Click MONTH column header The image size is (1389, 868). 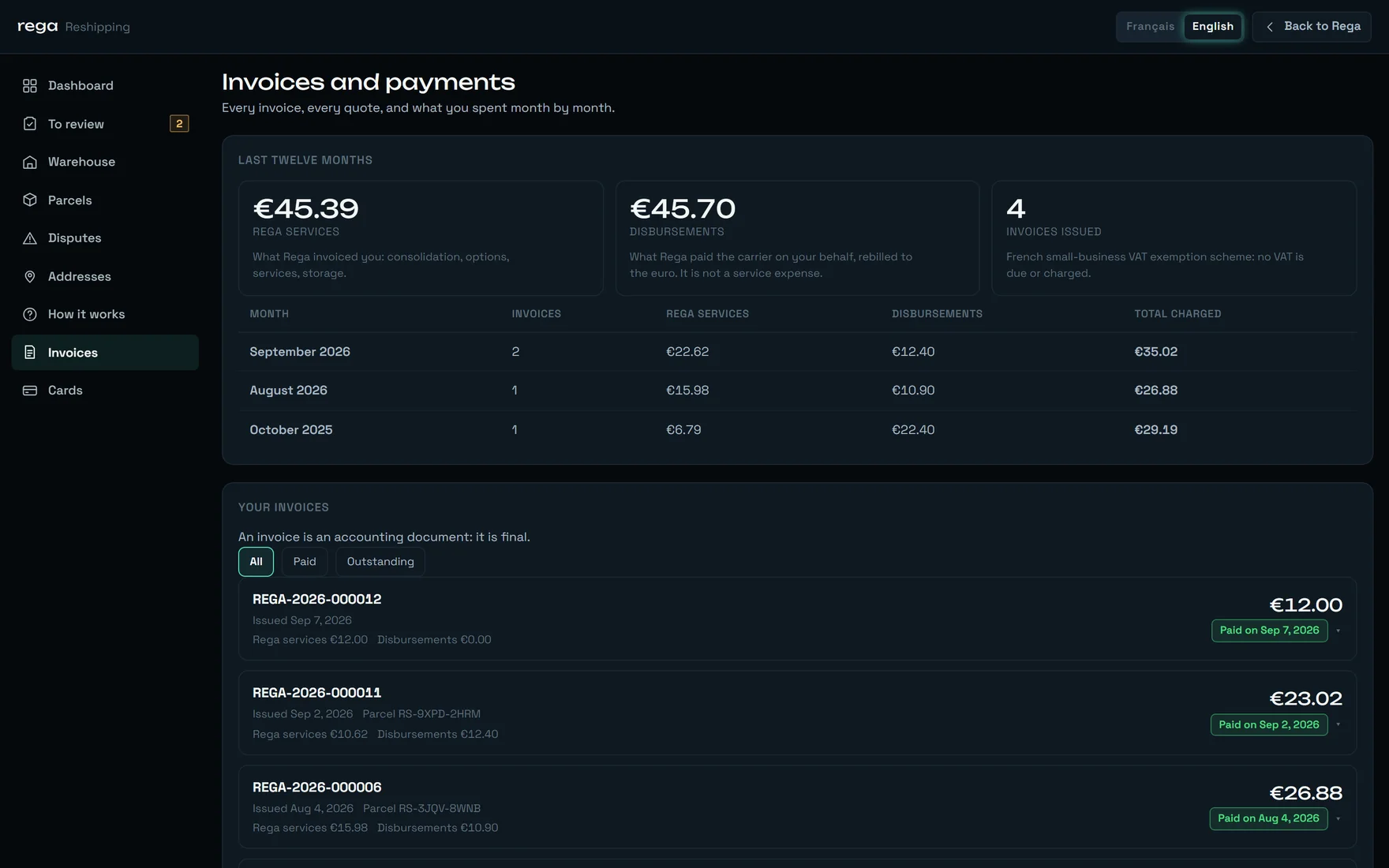coord(269,314)
